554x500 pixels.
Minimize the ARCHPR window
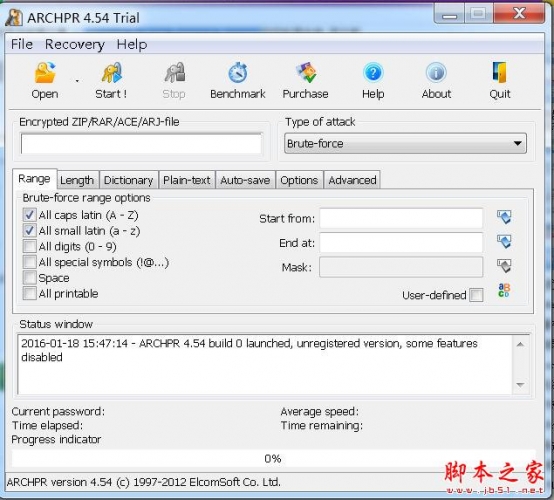tap(450, 15)
